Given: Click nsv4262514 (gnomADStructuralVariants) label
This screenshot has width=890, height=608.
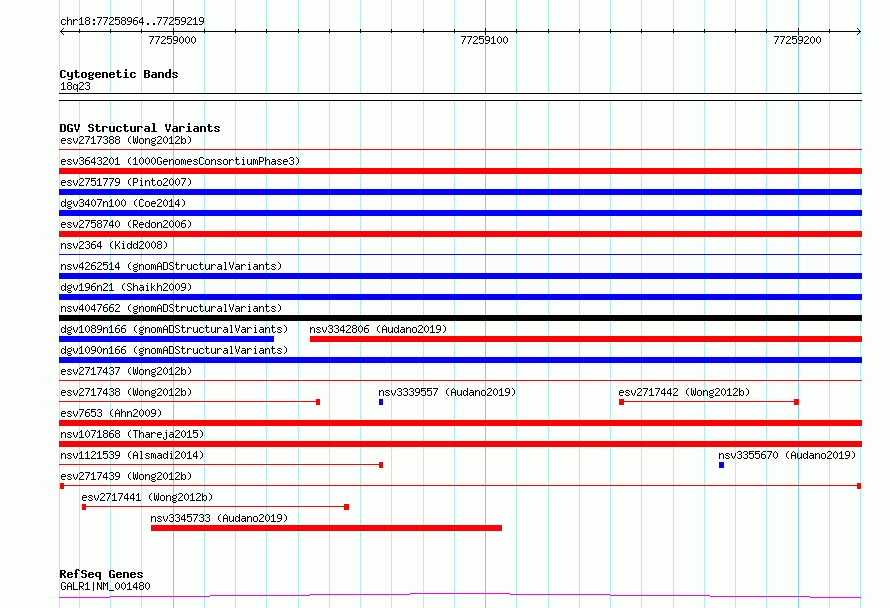Looking at the screenshot, I should (x=171, y=266).
